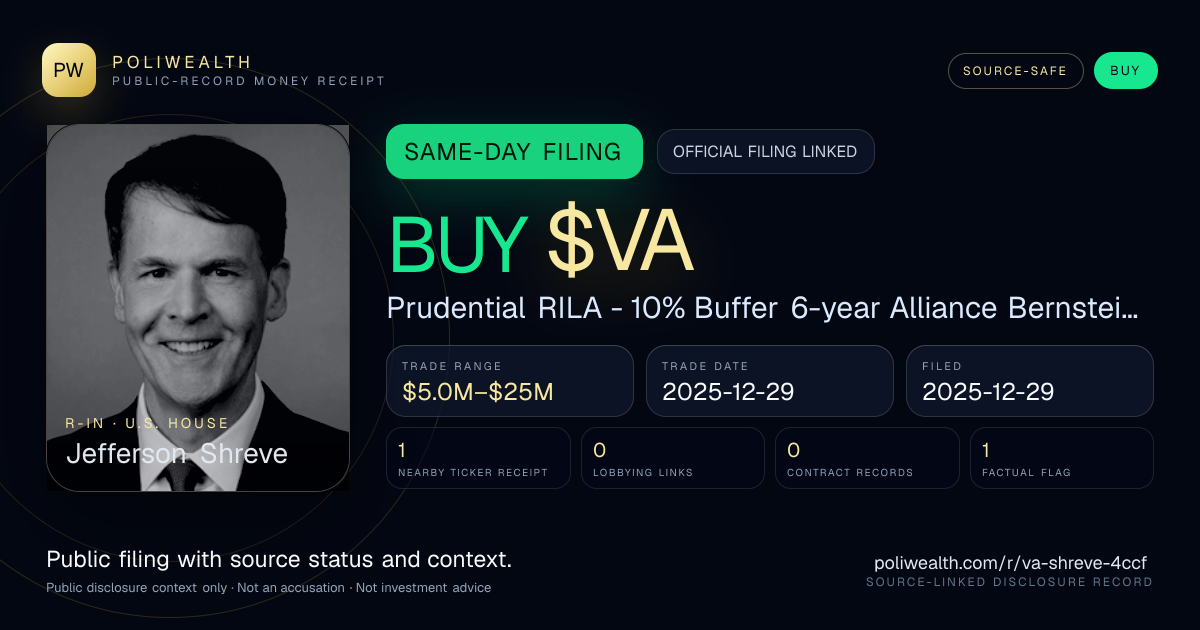Click the PW gold logo icon
Screen dimensions: 1200x630
[x=69, y=70]
